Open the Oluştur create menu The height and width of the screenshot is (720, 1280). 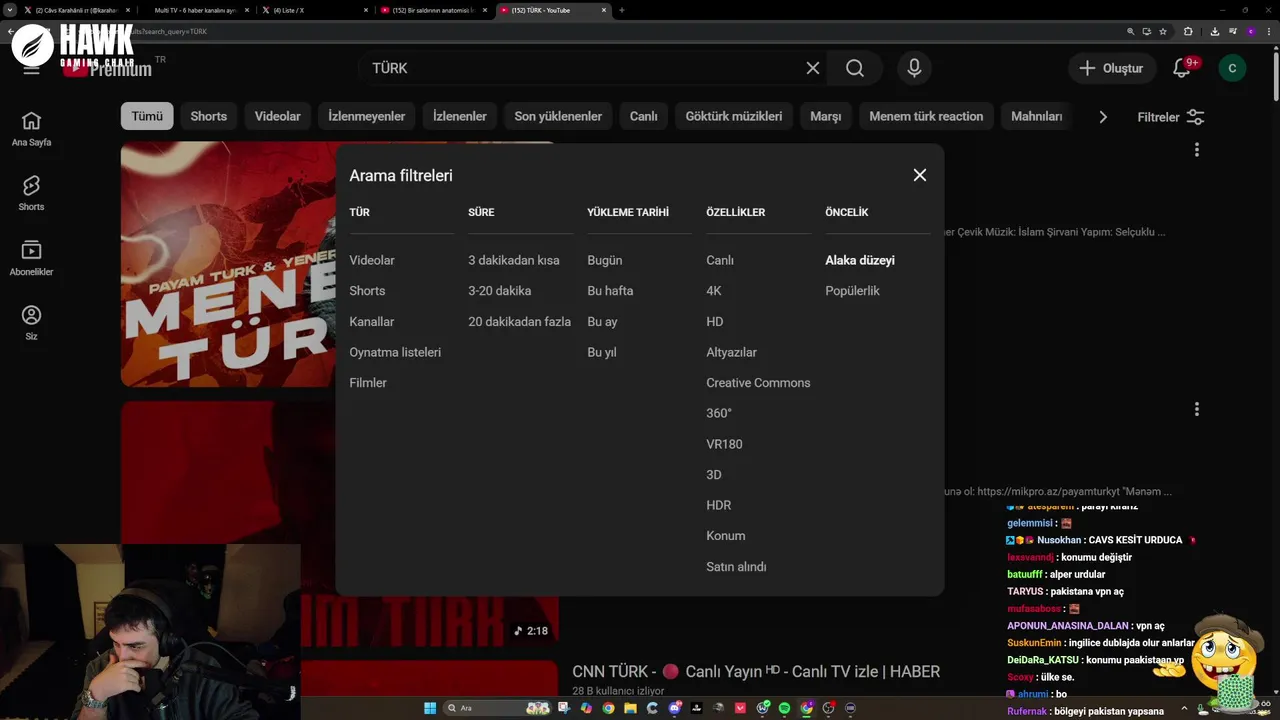tap(1110, 68)
